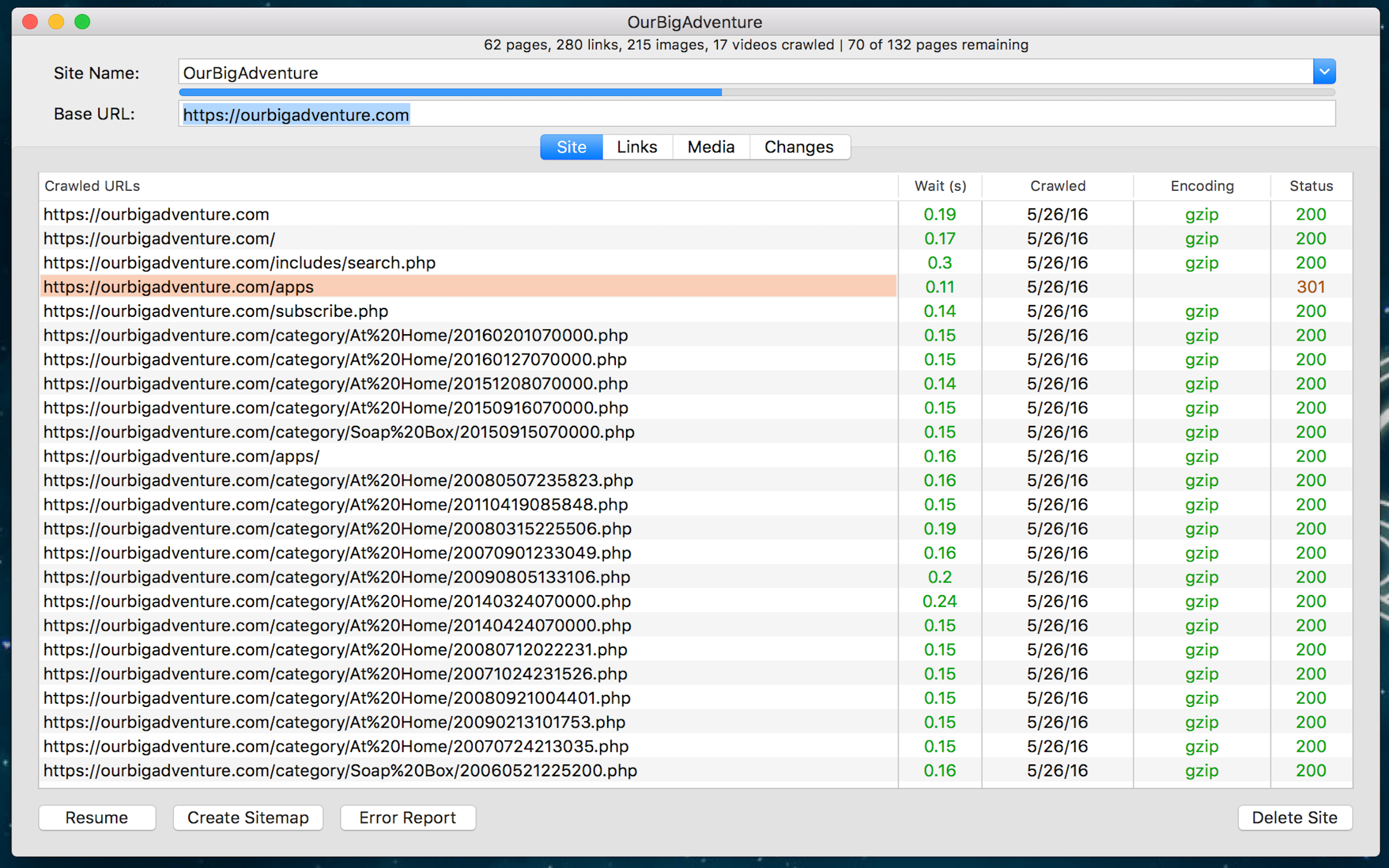Click the crawl progress bar
The image size is (1389, 868).
[x=689, y=92]
